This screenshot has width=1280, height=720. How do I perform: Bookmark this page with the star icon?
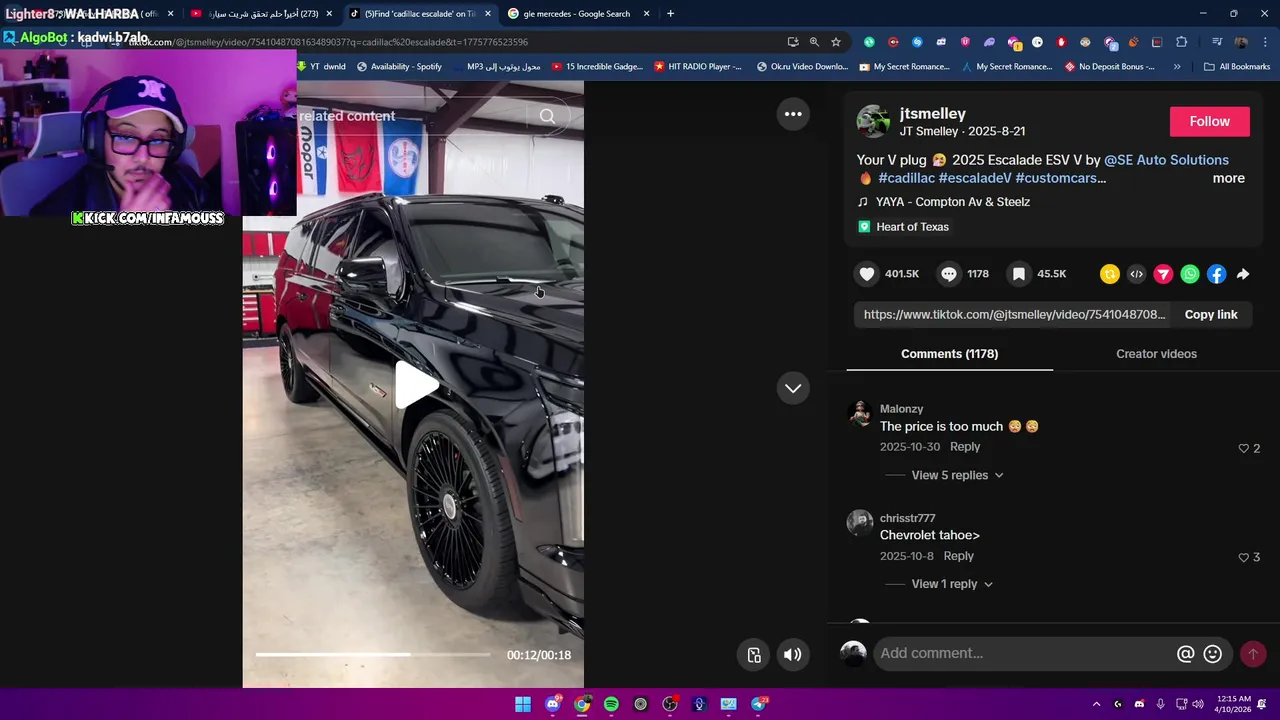click(x=836, y=42)
